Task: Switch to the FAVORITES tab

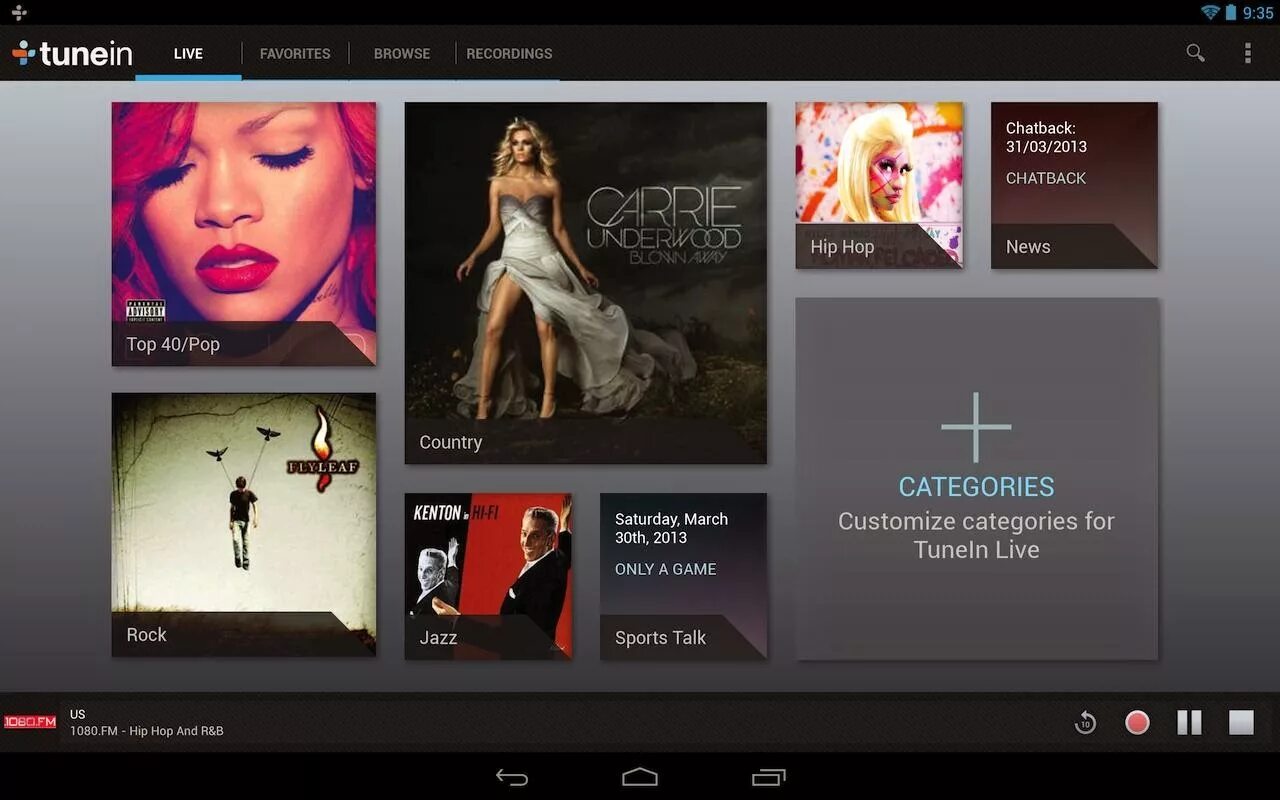Action: point(295,54)
